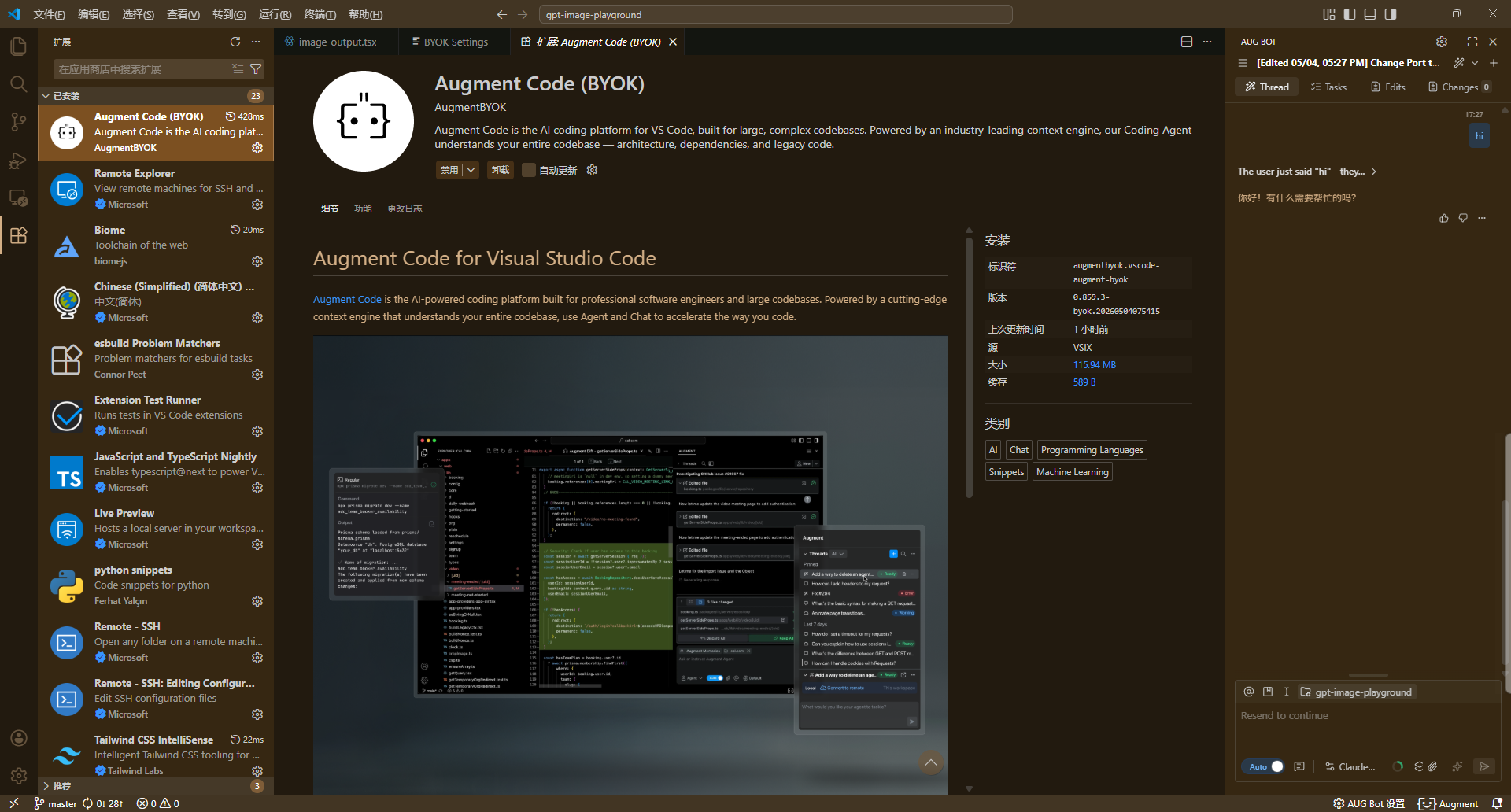The height and width of the screenshot is (812, 1511).
Task: Open the dropdown arrow next to 禁用
Action: tap(471, 170)
